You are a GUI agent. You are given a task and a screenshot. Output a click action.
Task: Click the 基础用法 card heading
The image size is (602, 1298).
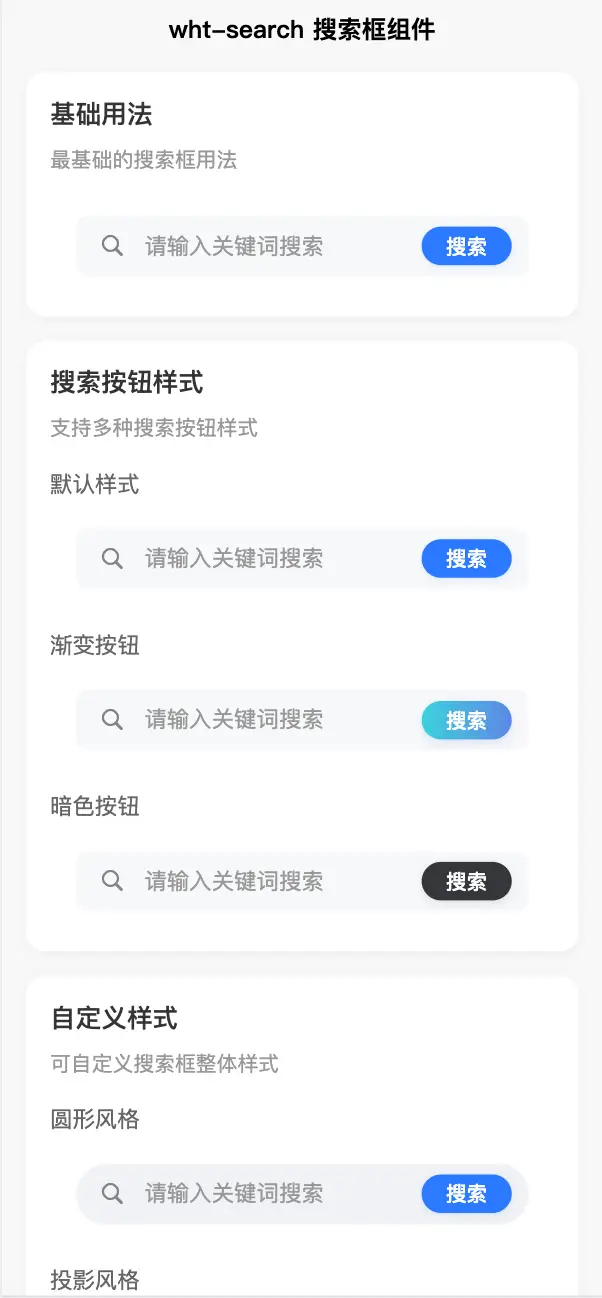[x=101, y=114]
